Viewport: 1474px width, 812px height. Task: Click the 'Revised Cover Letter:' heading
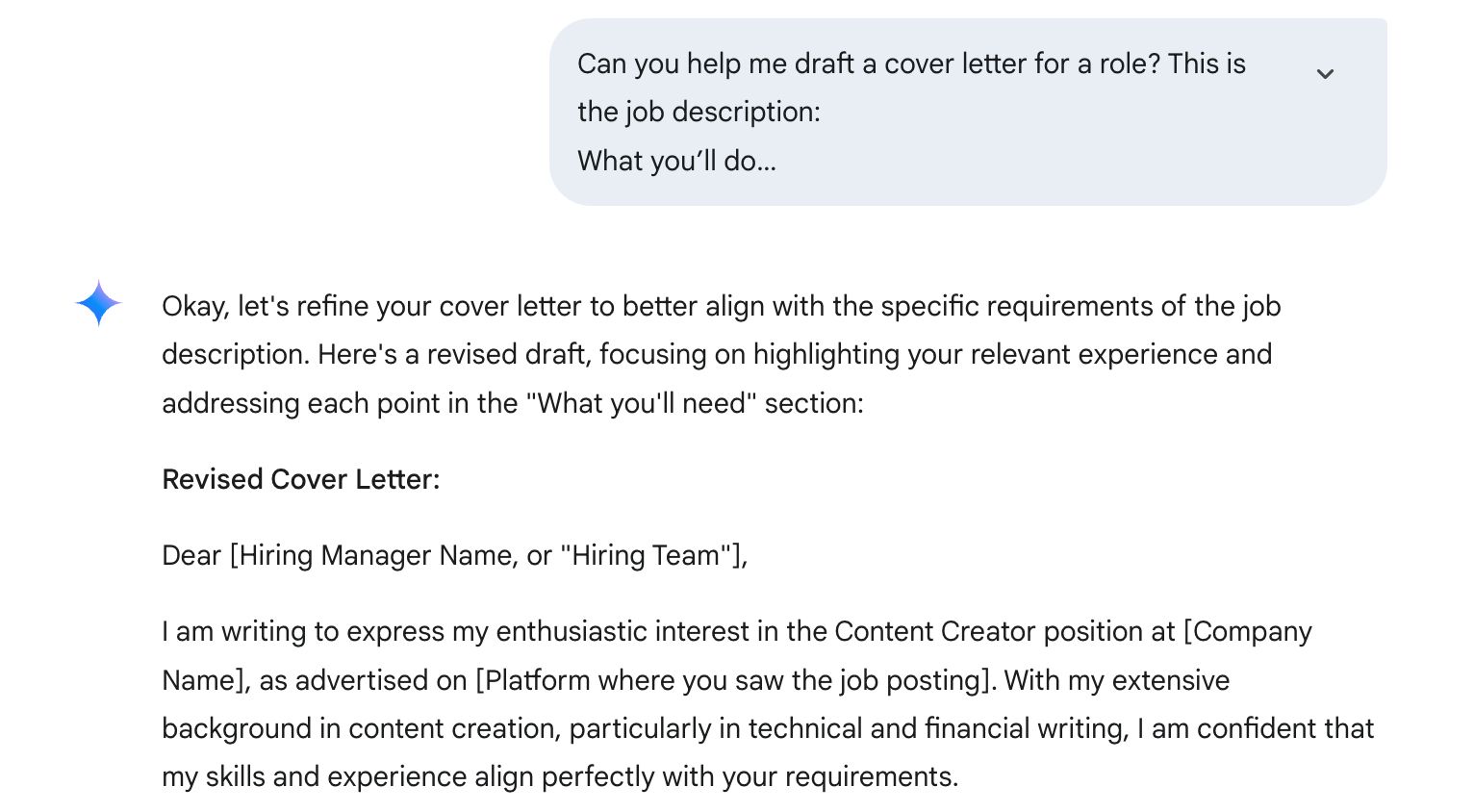(299, 479)
